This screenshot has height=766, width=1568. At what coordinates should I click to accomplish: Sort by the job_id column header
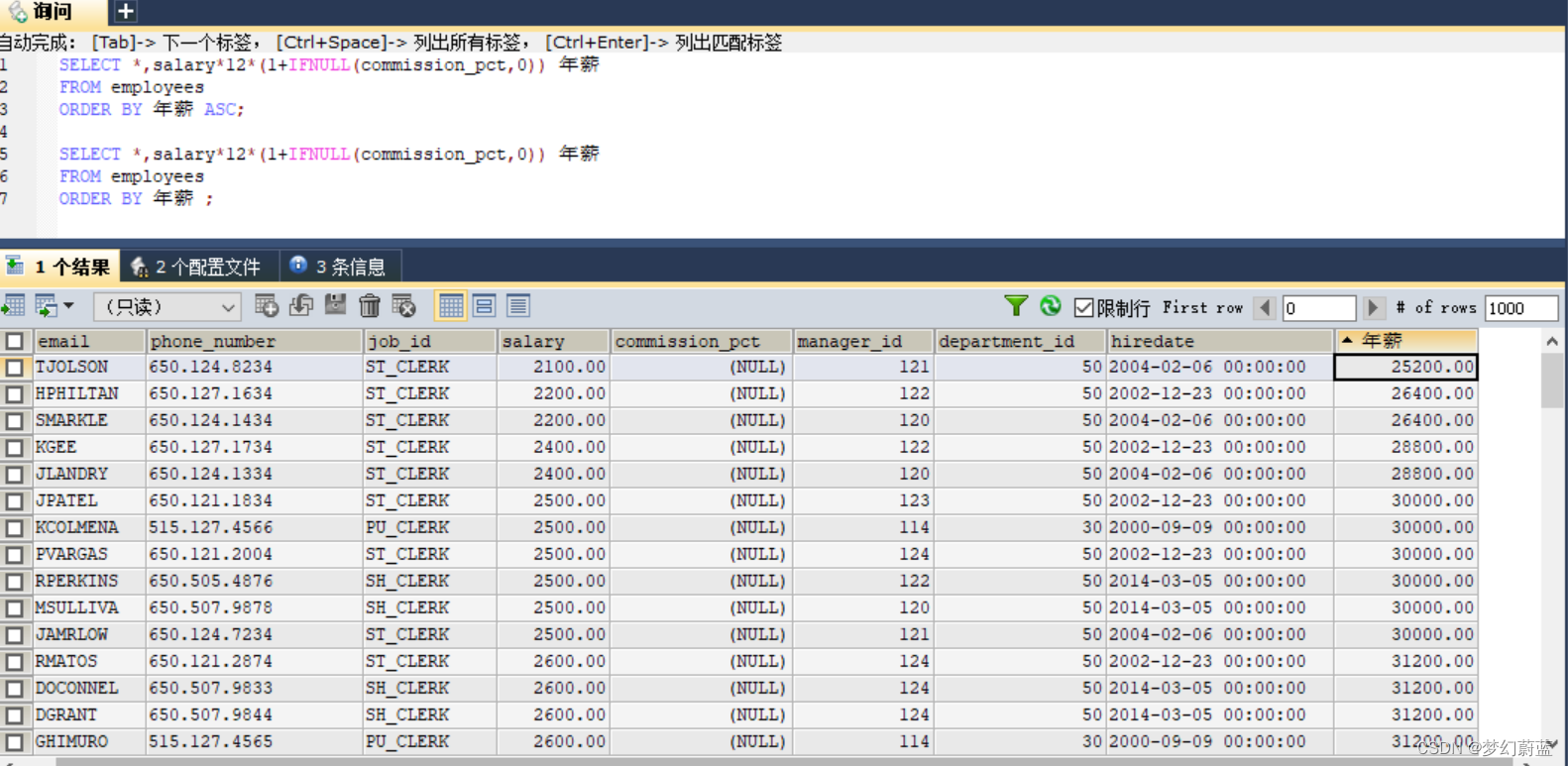(x=430, y=341)
